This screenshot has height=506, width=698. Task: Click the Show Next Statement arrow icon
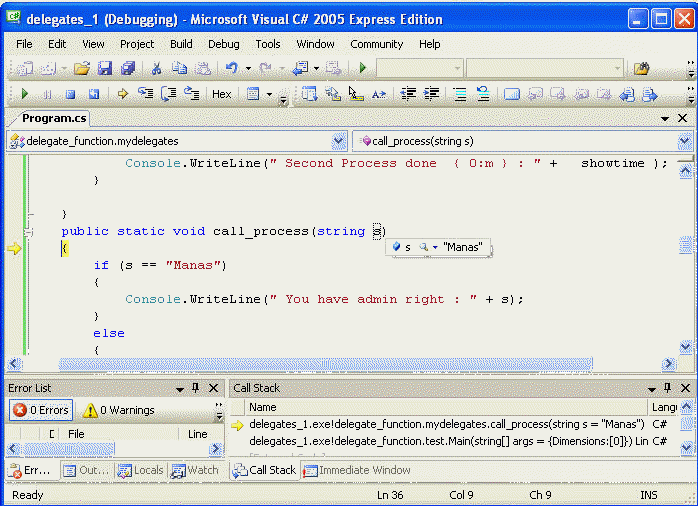pos(122,94)
